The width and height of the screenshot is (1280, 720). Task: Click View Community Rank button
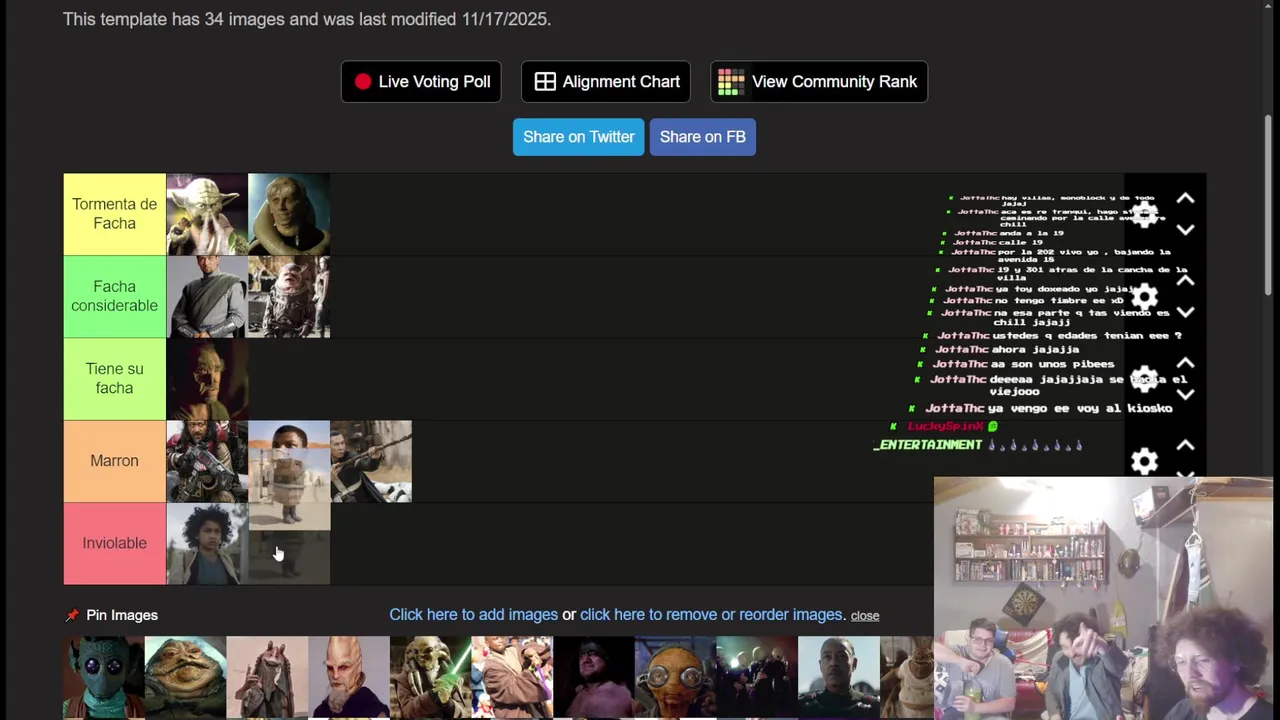tap(819, 82)
